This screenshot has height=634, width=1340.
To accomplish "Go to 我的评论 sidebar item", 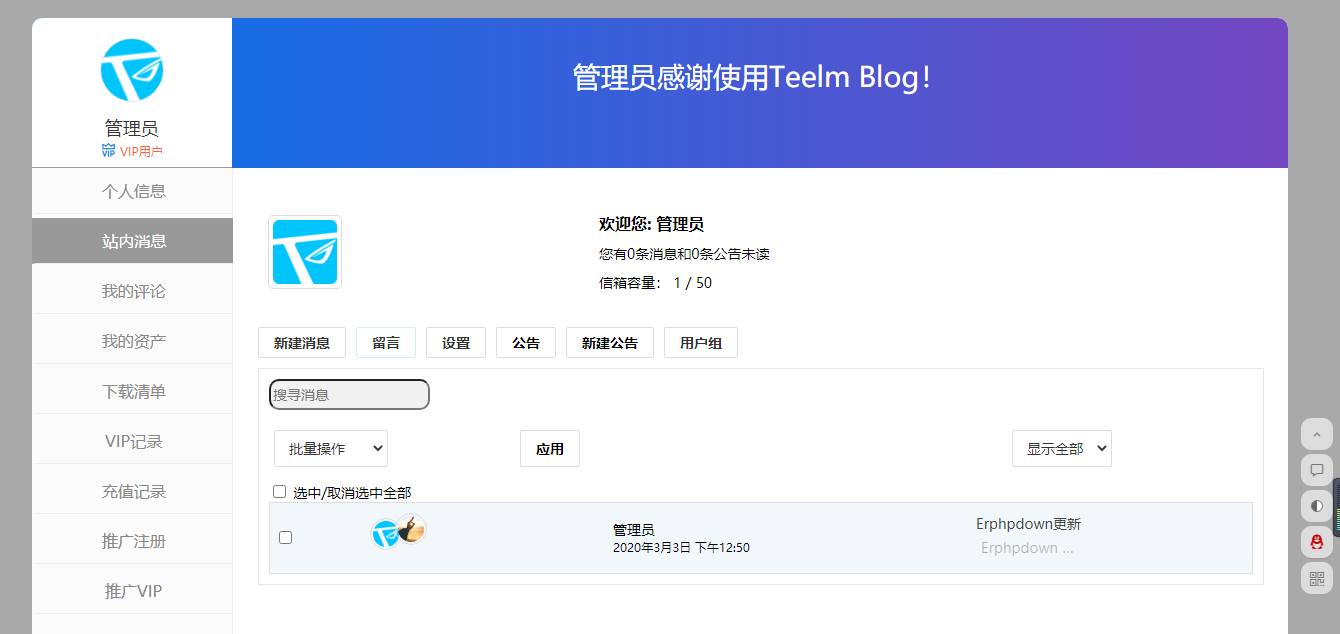I will [133, 291].
